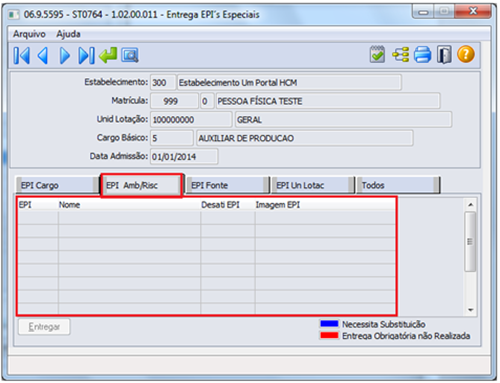Screen dimensions: 500x383
Task: Minimize the Entrega EPI's Especiais window
Action: click(423, 12)
